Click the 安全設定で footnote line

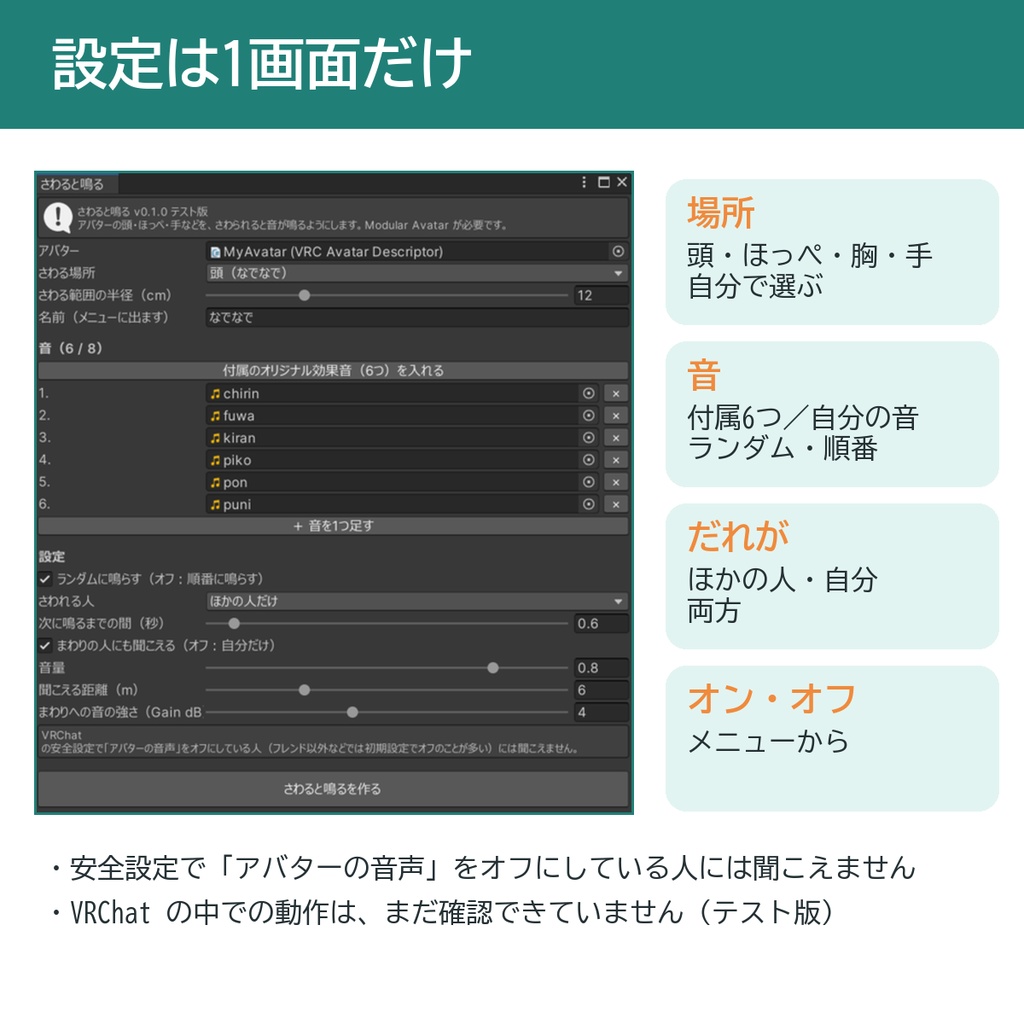click(483, 868)
